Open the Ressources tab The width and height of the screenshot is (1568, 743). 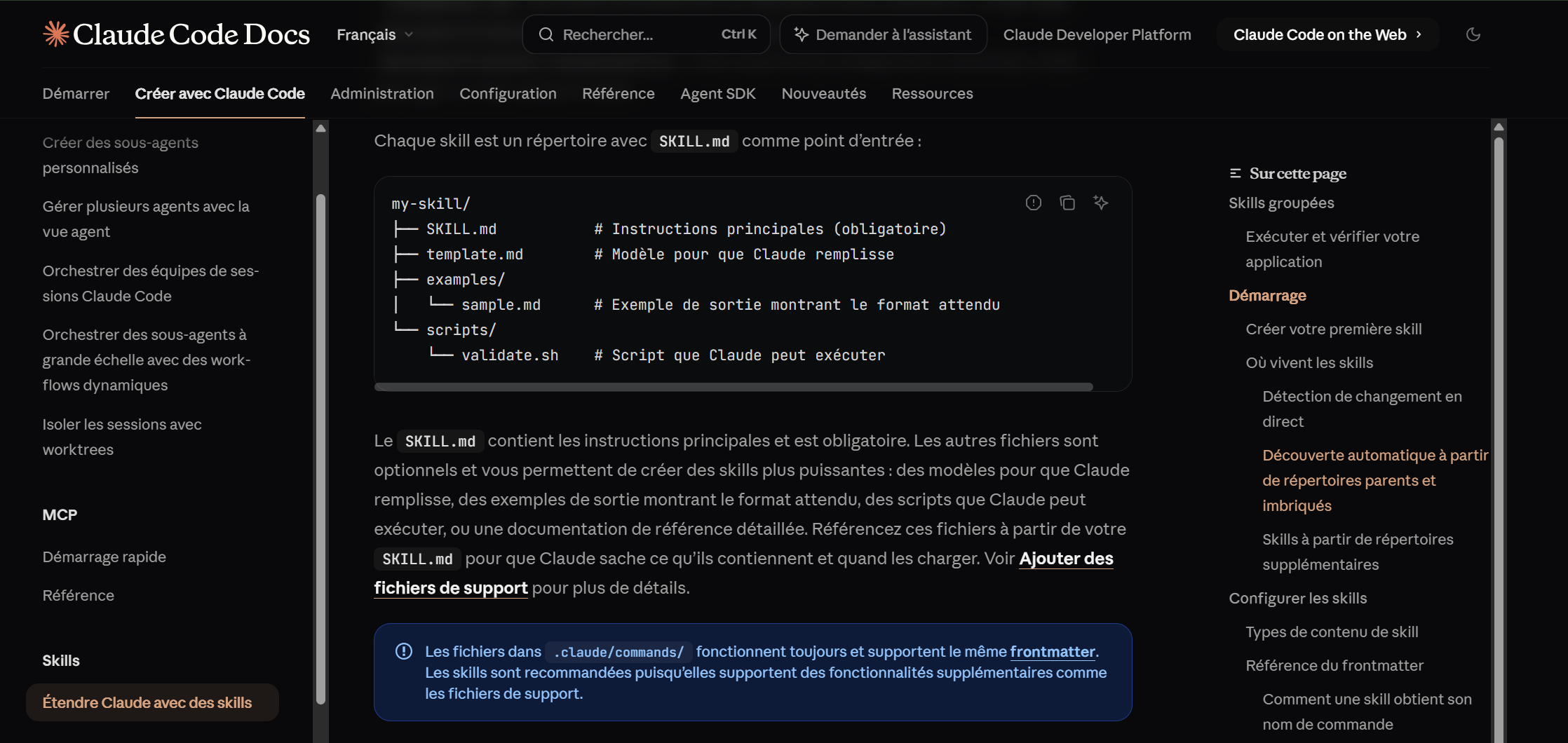[933, 93]
